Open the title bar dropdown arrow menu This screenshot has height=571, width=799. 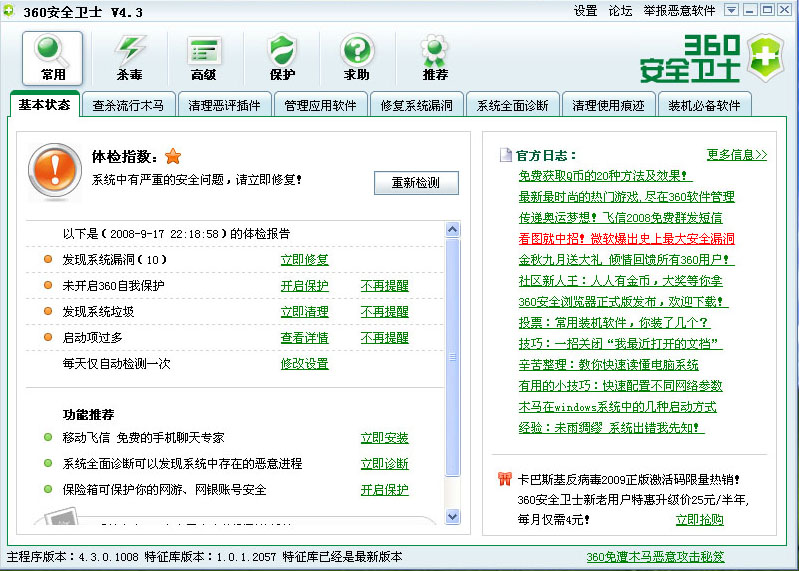point(731,10)
